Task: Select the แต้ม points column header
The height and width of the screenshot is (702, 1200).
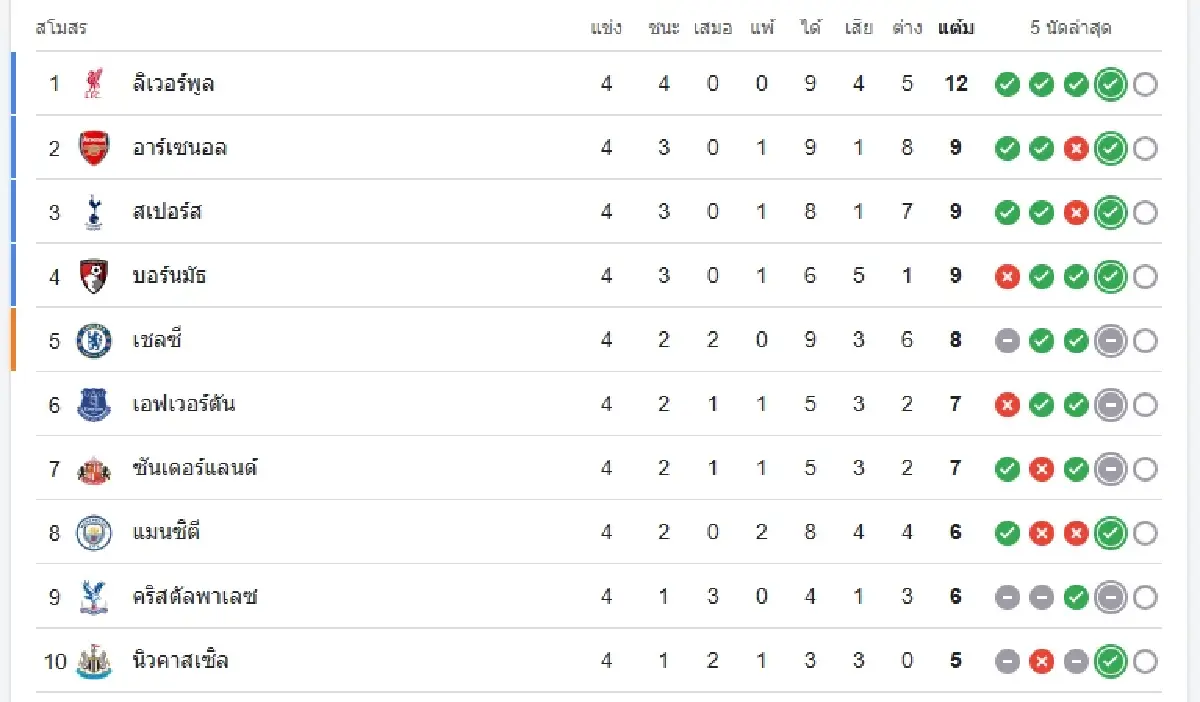Action: (956, 28)
